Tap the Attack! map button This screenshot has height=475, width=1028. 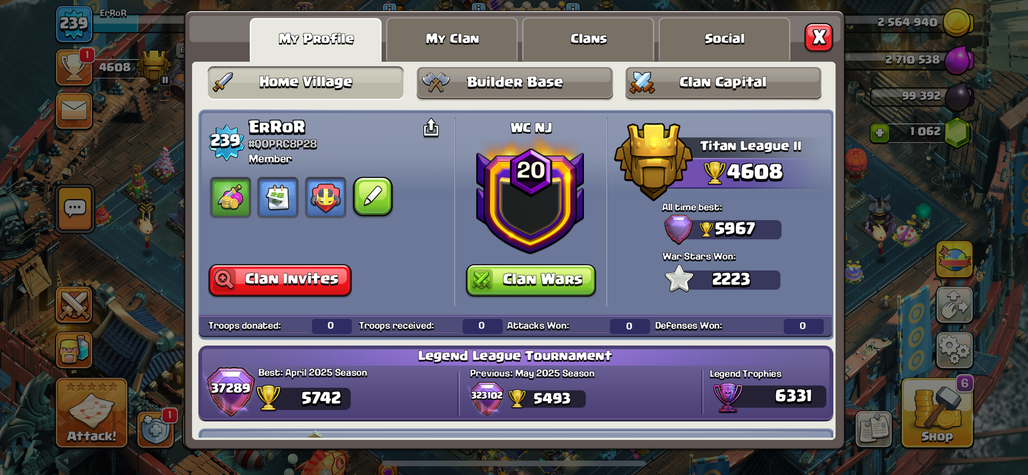coord(91,412)
